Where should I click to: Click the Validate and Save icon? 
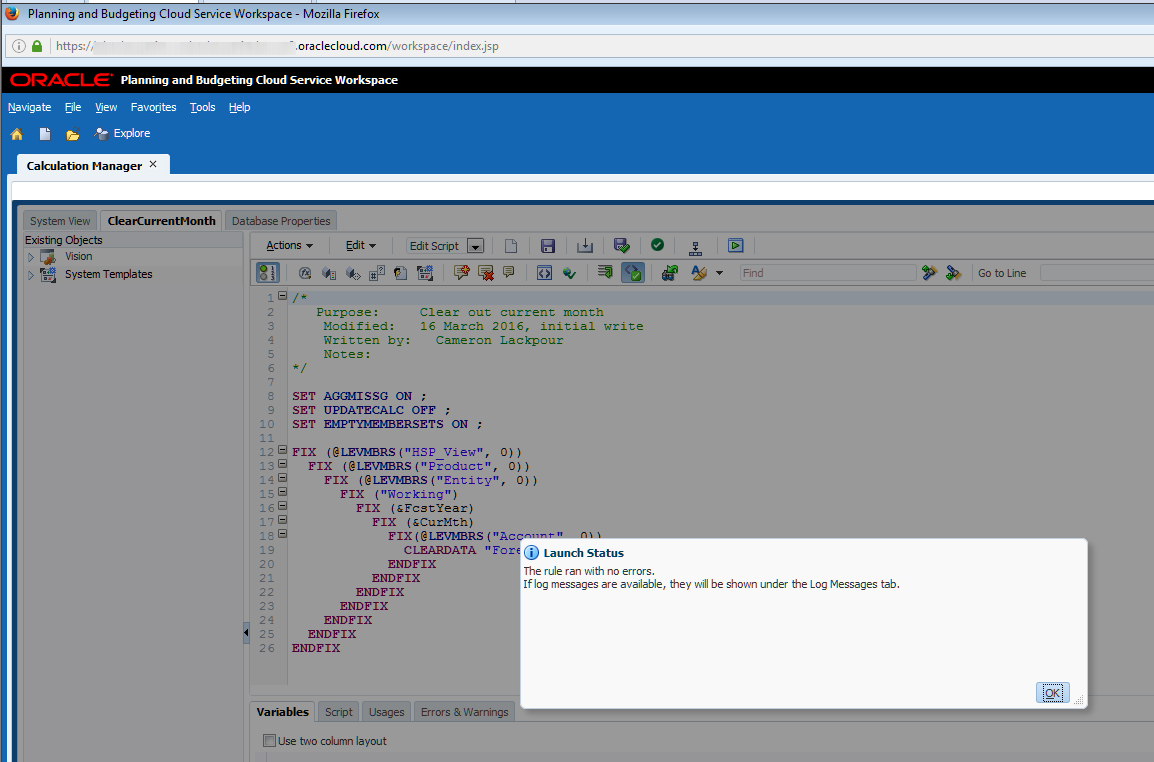click(x=621, y=246)
